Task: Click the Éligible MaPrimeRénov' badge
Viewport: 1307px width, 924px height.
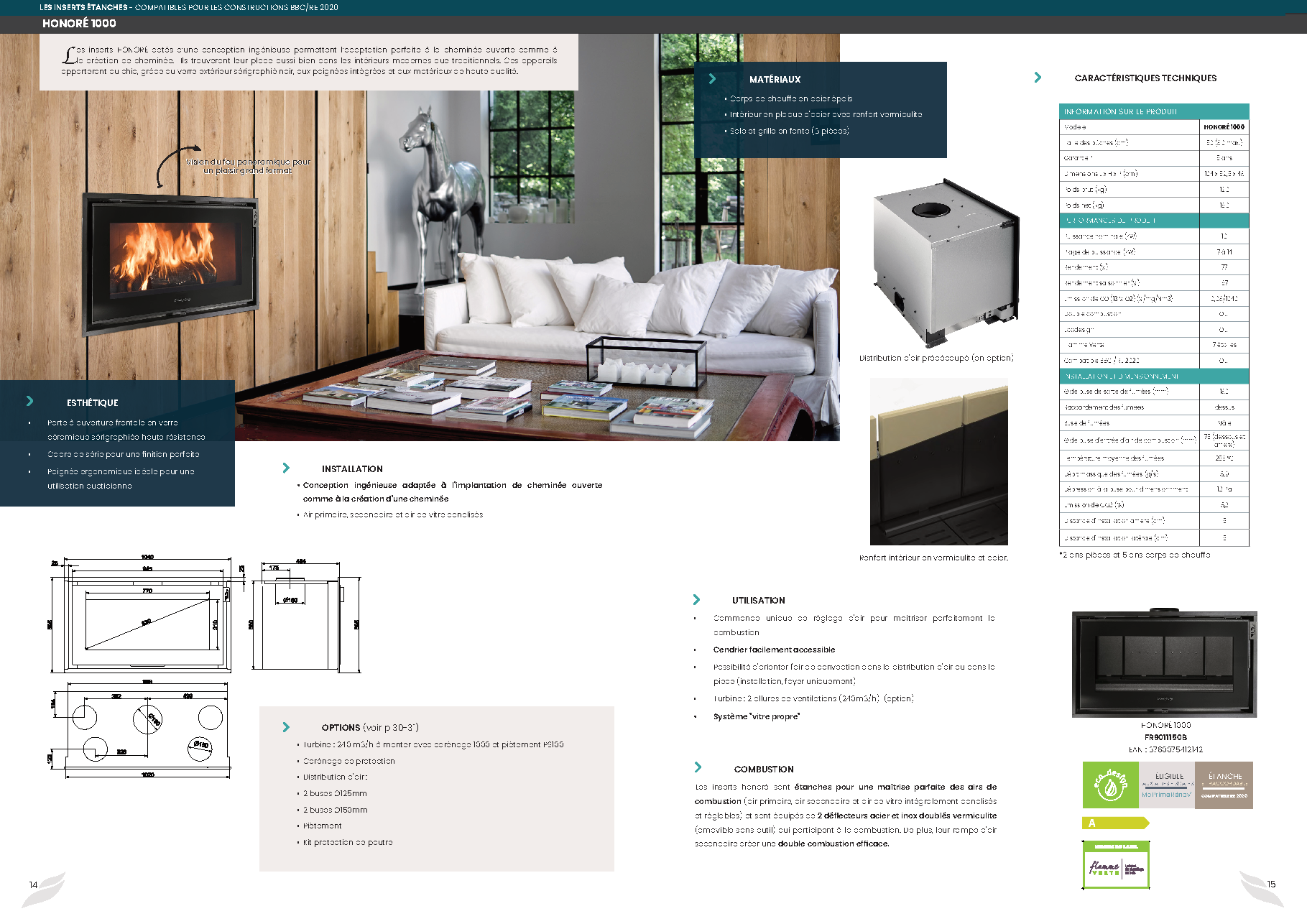Action: tap(1167, 785)
